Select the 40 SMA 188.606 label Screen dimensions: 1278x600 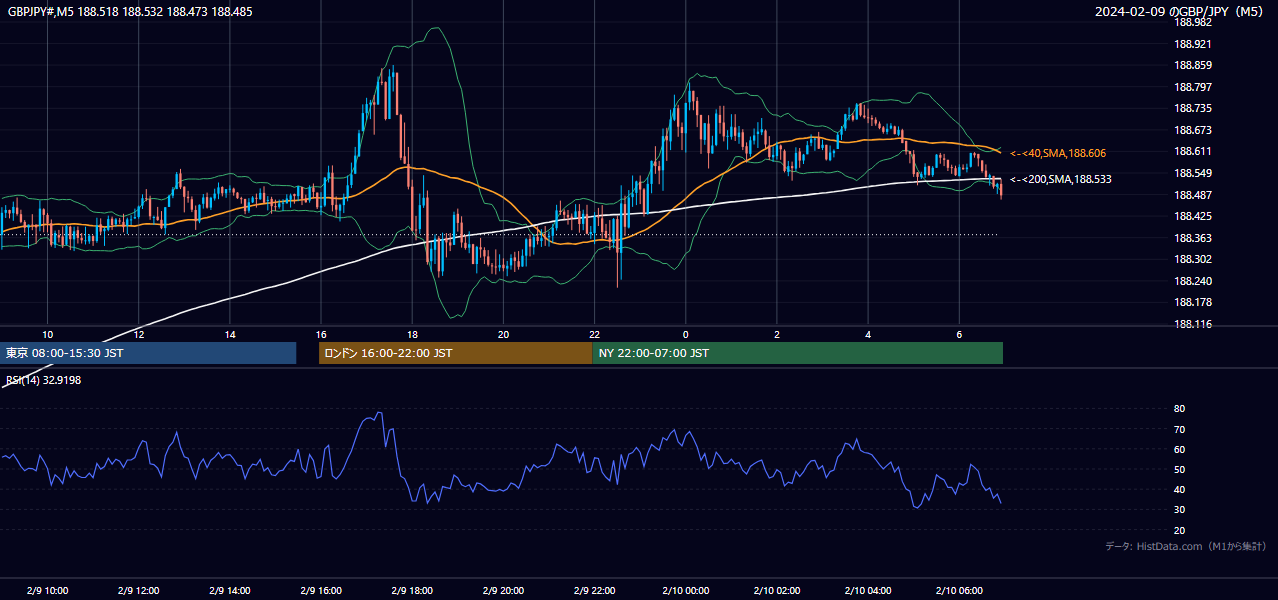(1057, 153)
